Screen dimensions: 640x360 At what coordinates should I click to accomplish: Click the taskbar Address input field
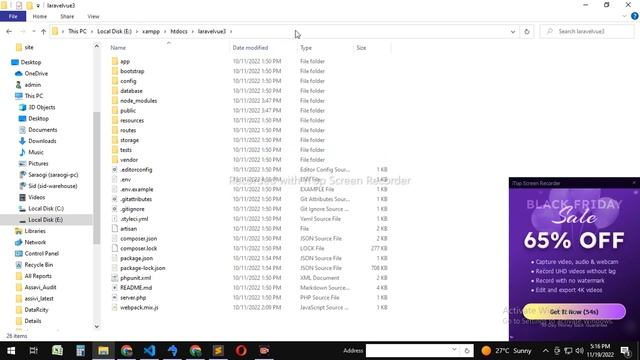408,350
